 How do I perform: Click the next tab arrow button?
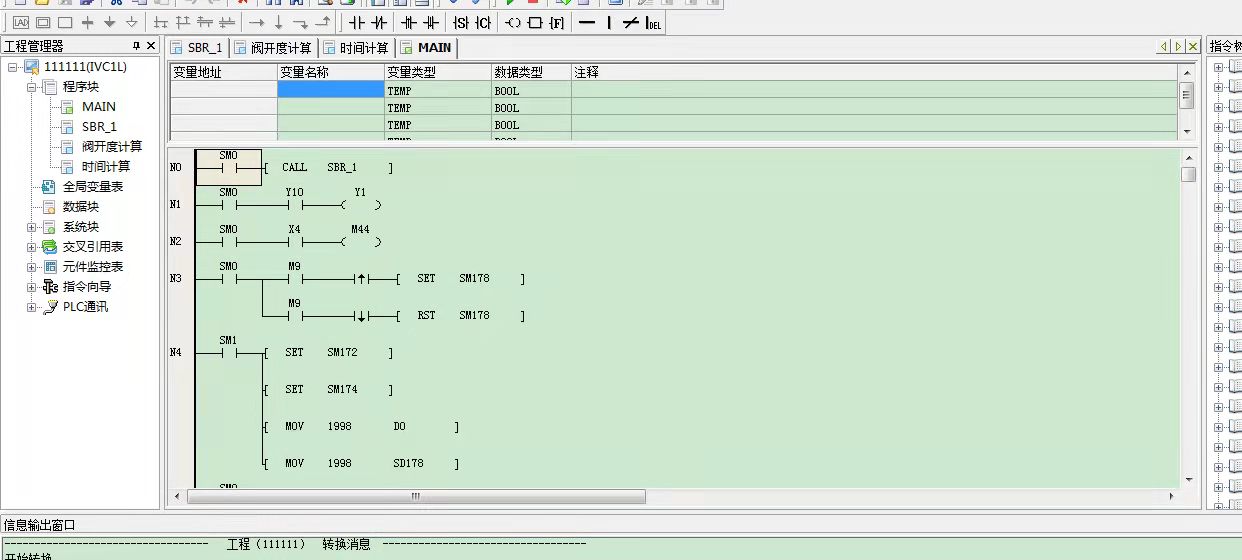coord(1179,47)
